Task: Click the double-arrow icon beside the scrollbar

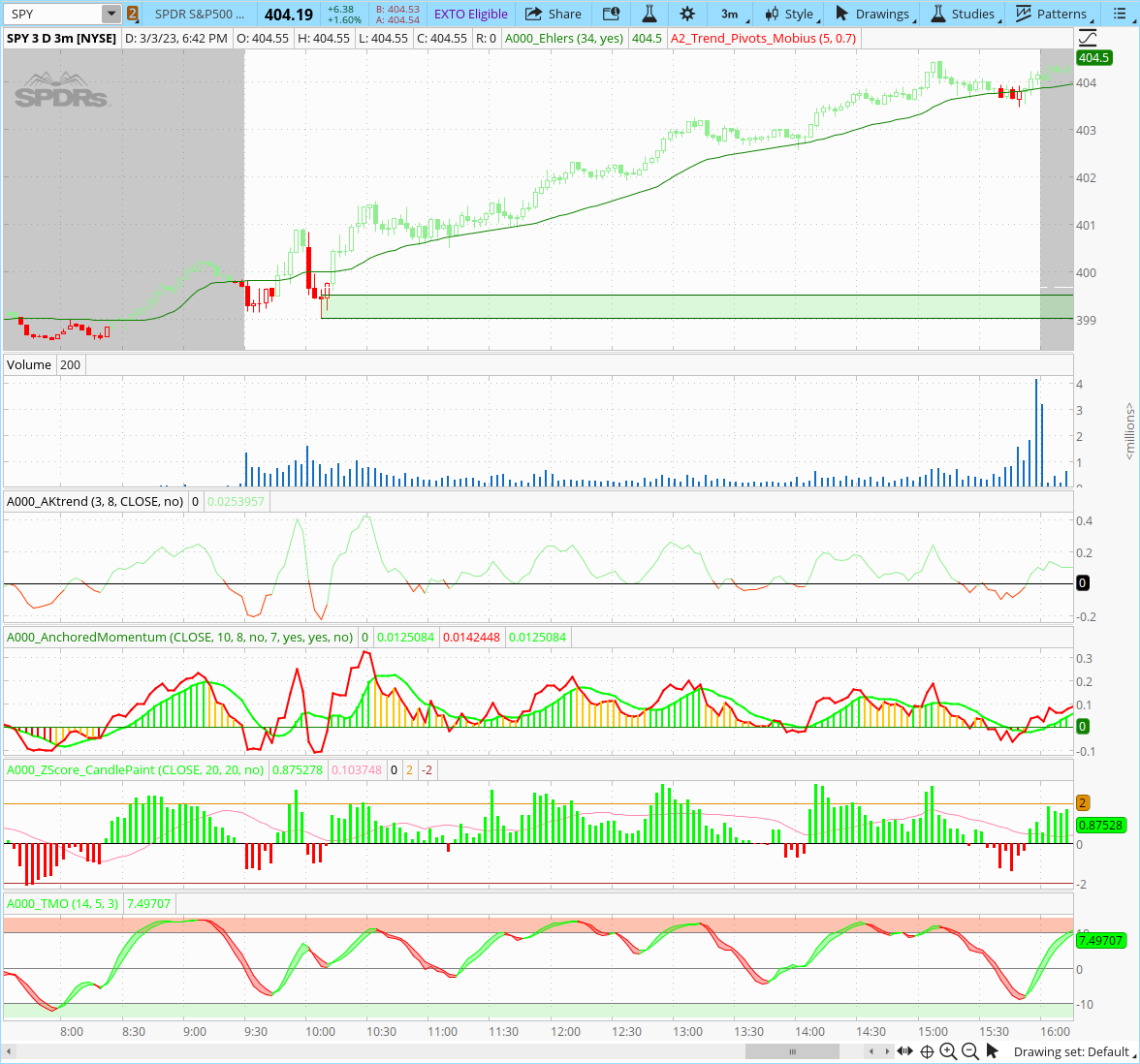Action: [905, 1051]
